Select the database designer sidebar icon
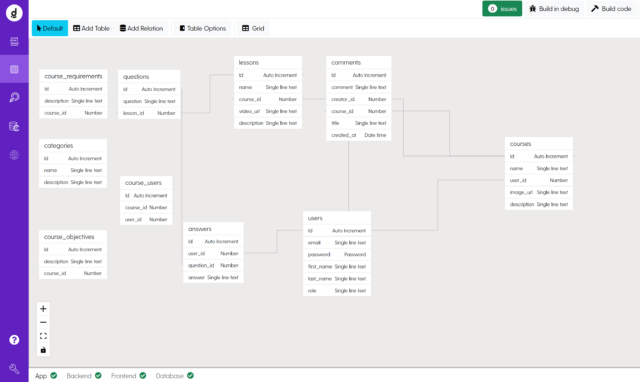The height and width of the screenshot is (382, 640). (x=14, y=69)
